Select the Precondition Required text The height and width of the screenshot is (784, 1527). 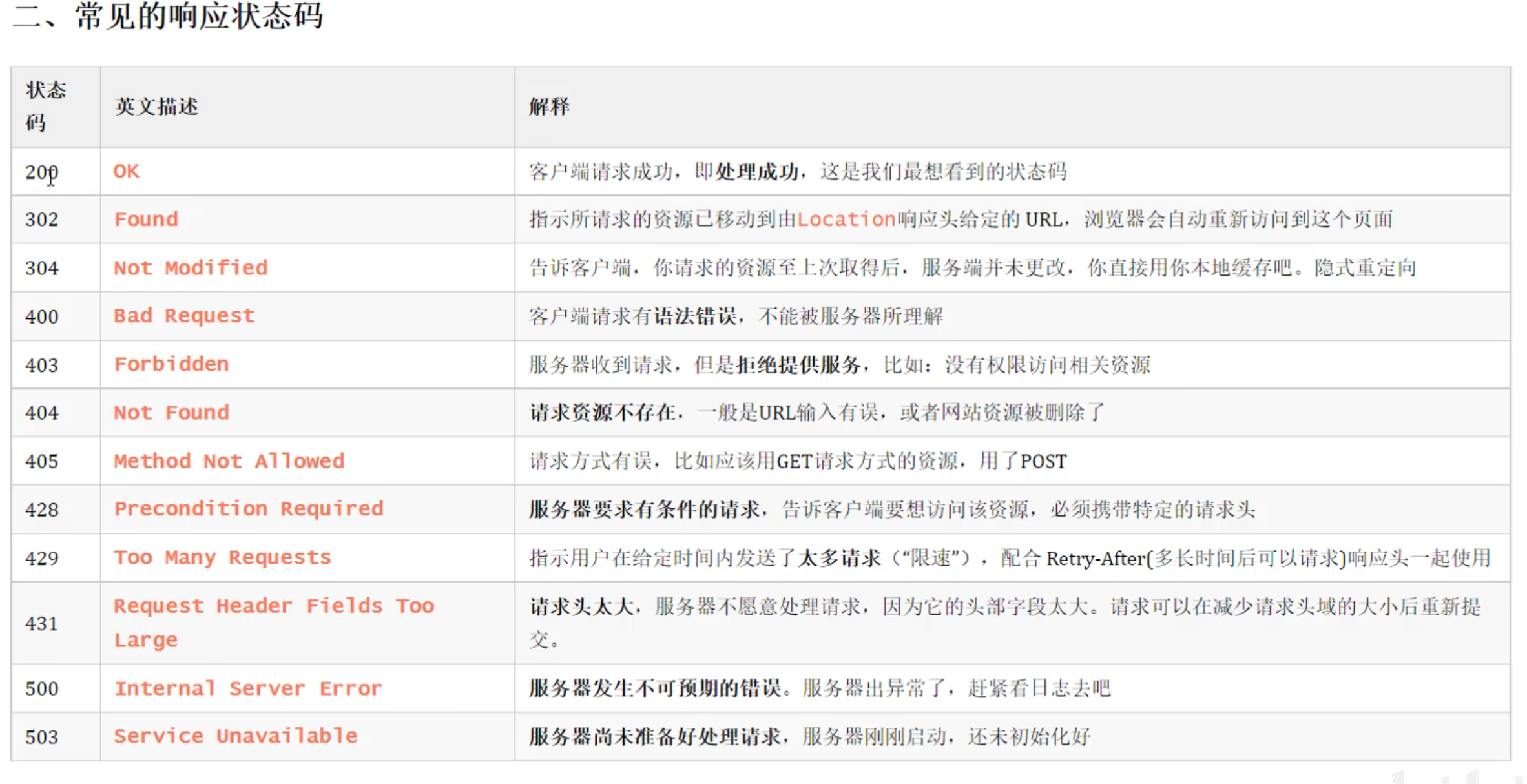249,509
